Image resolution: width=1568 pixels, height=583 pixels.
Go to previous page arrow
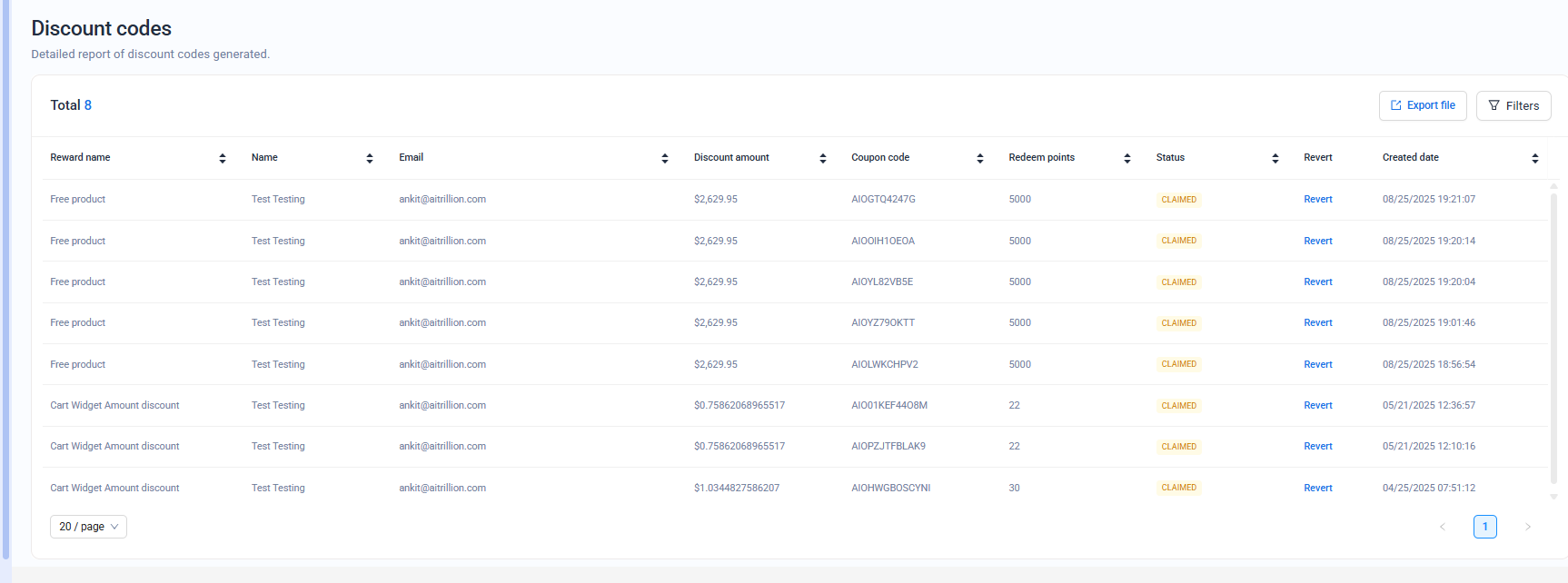click(x=1443, y=527)
